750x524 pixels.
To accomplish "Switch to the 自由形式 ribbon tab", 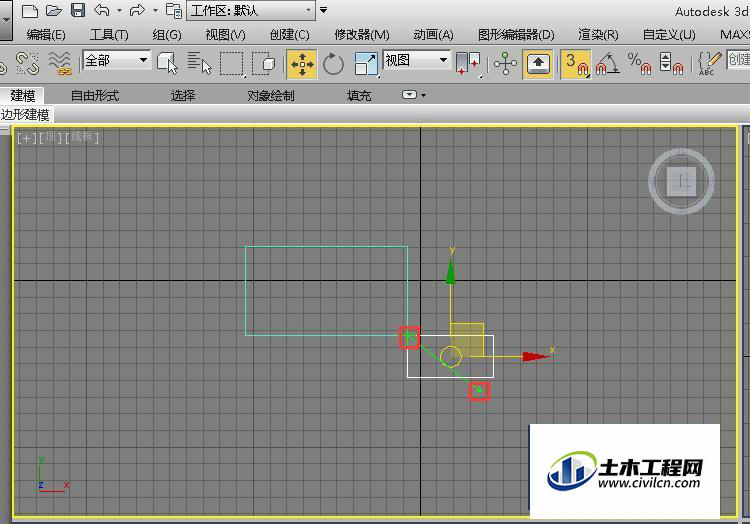I will pyautogui.click(x=95, y=96).
